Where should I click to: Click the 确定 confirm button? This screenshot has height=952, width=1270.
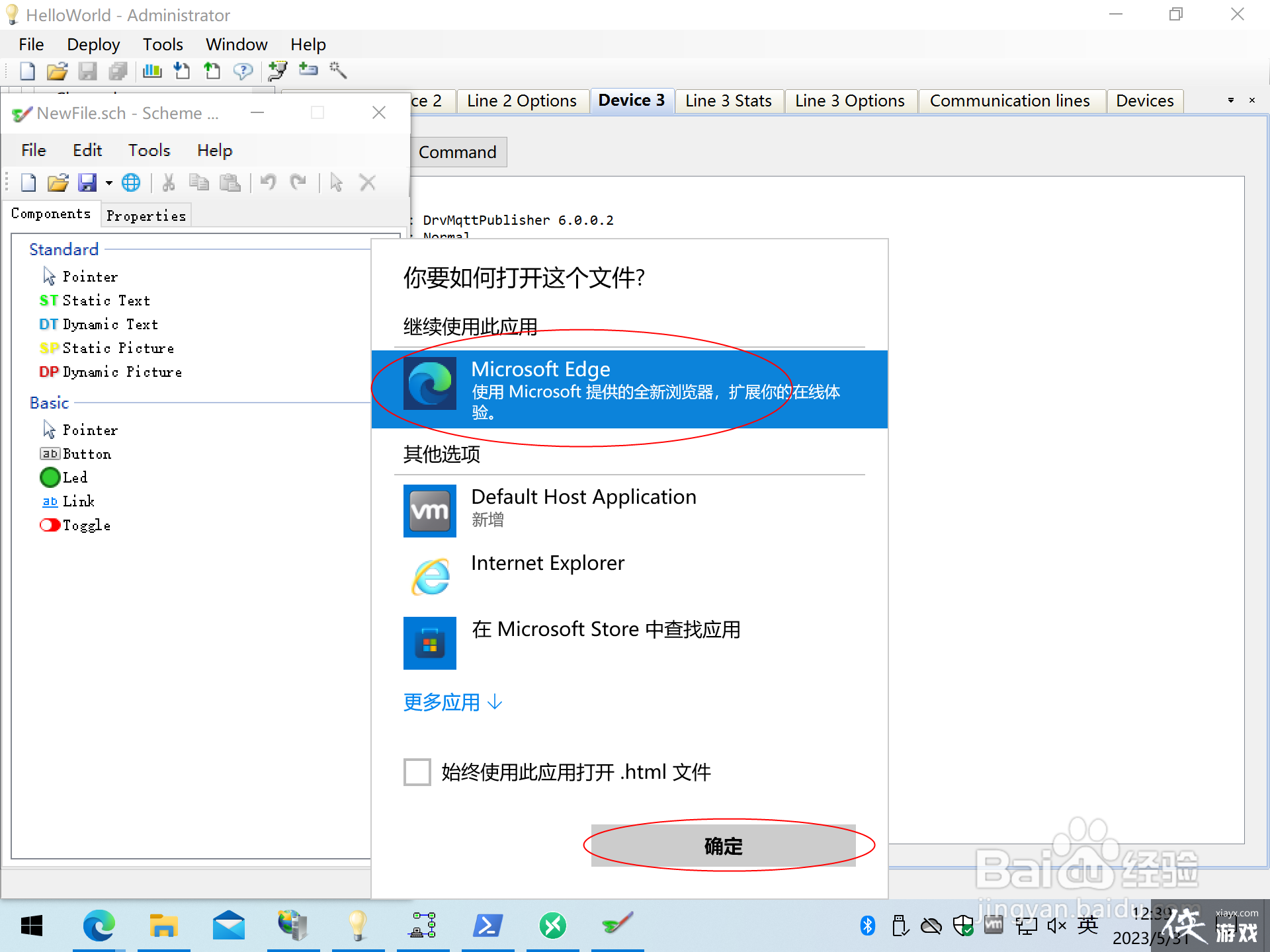(x=724, y=846)
